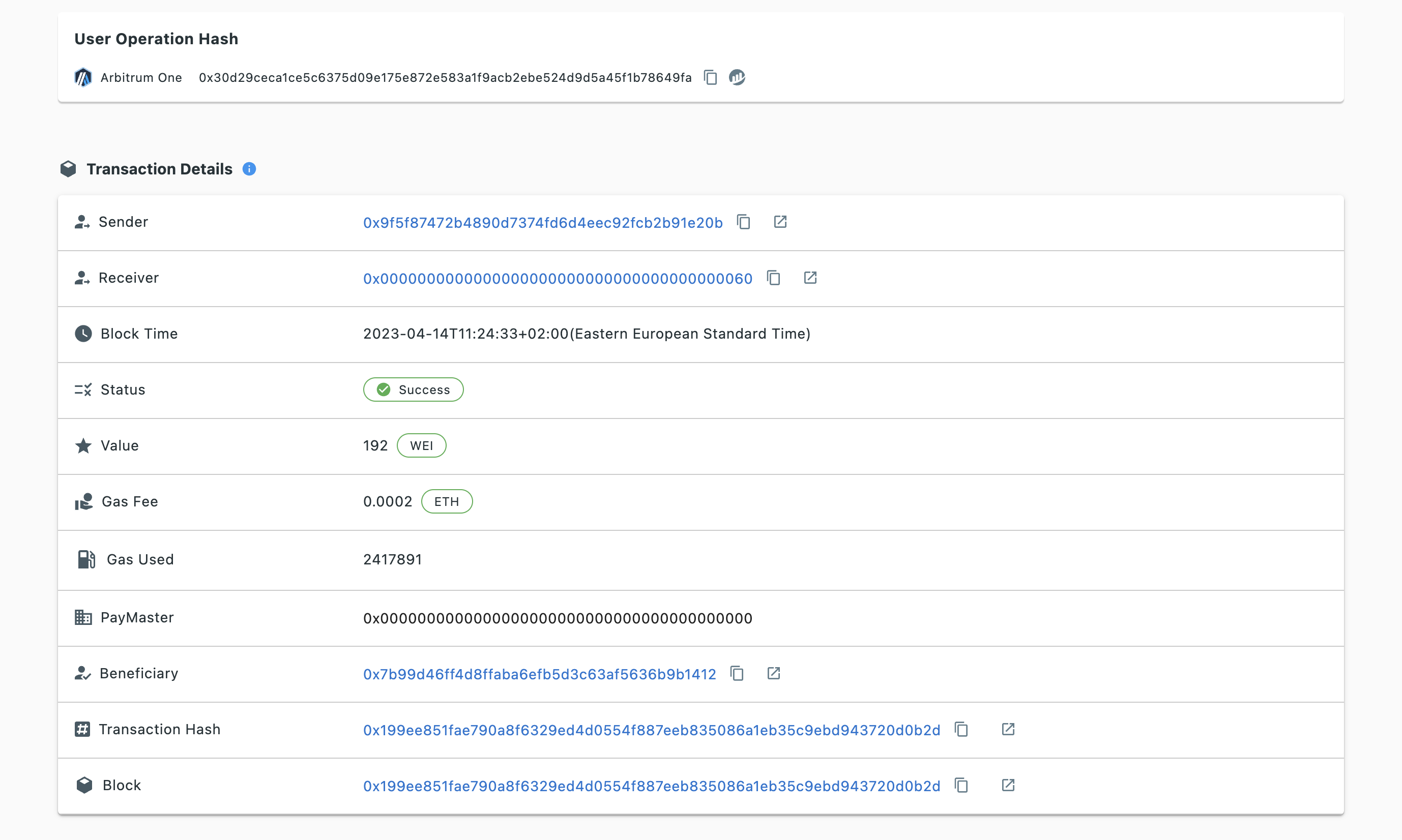The height and width of the screenshot is (840, 1402).
Task: Open the Transaction Hash link
Action: [x=652, y=730]
